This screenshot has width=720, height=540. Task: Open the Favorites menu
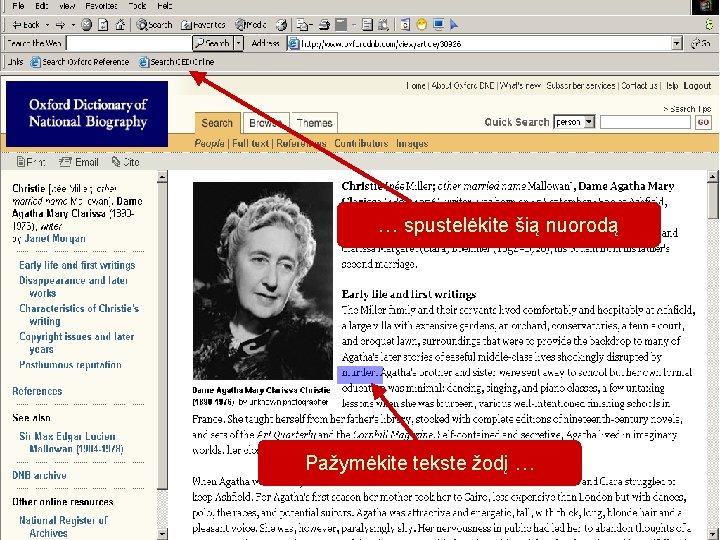[101, 6]
